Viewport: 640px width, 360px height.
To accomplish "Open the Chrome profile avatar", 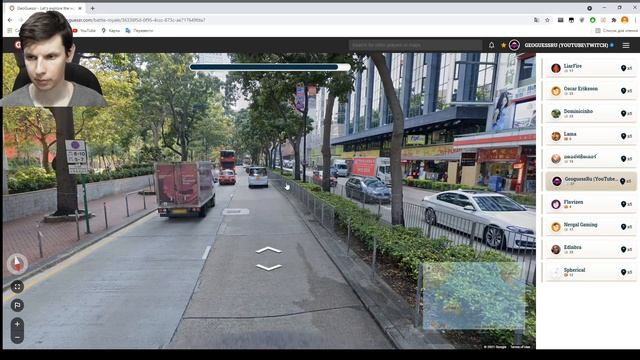I will click(x=624, y=20).
